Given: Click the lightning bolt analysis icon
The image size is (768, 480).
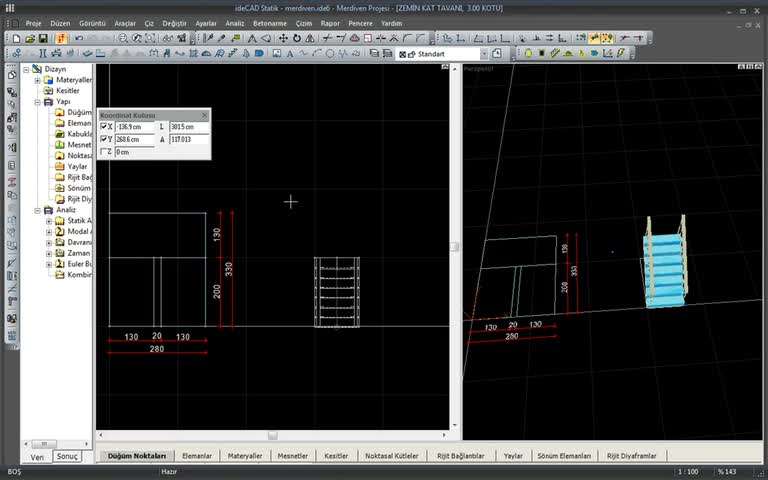Looking at the screenshot, I should click(621, 53).
